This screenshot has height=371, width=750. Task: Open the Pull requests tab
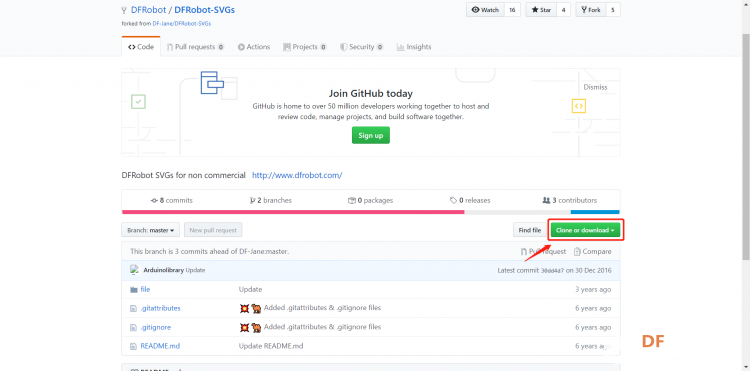[195, 47]
